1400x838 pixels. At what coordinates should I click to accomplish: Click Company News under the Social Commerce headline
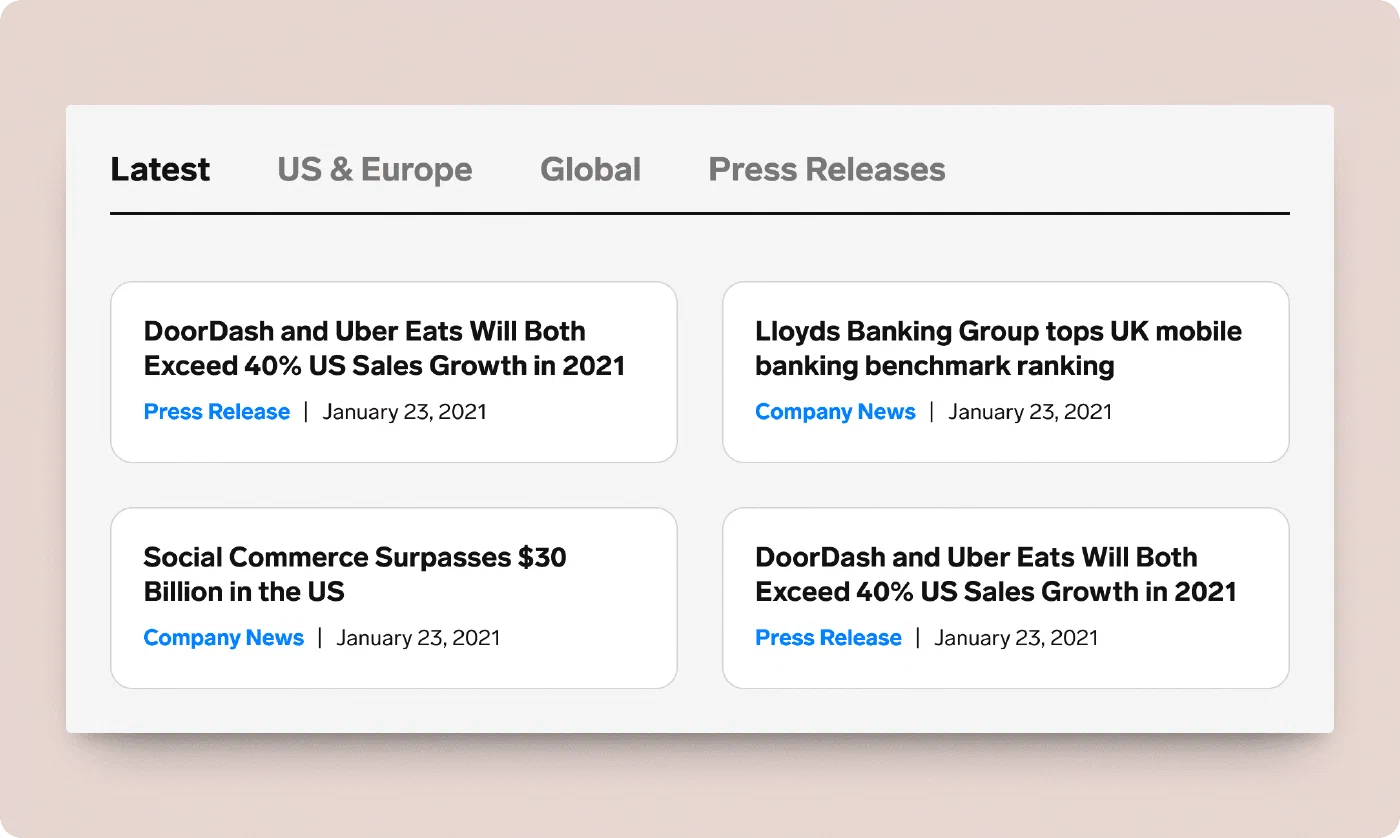(223, 638)
